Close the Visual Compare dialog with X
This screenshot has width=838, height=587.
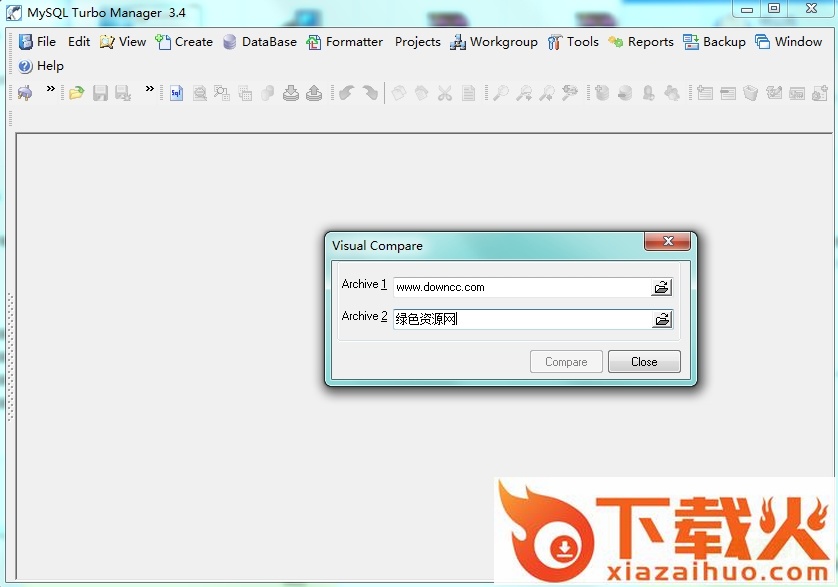[667, 242]
